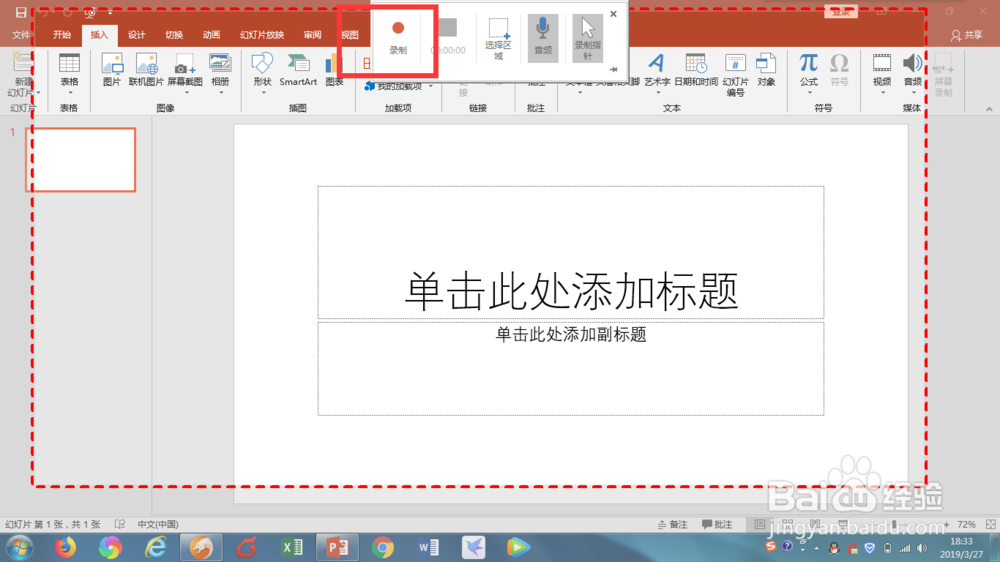Toggle 录制指针 pointer capture
This screenshot has width=1000, height=562.
tap(587, 38)
